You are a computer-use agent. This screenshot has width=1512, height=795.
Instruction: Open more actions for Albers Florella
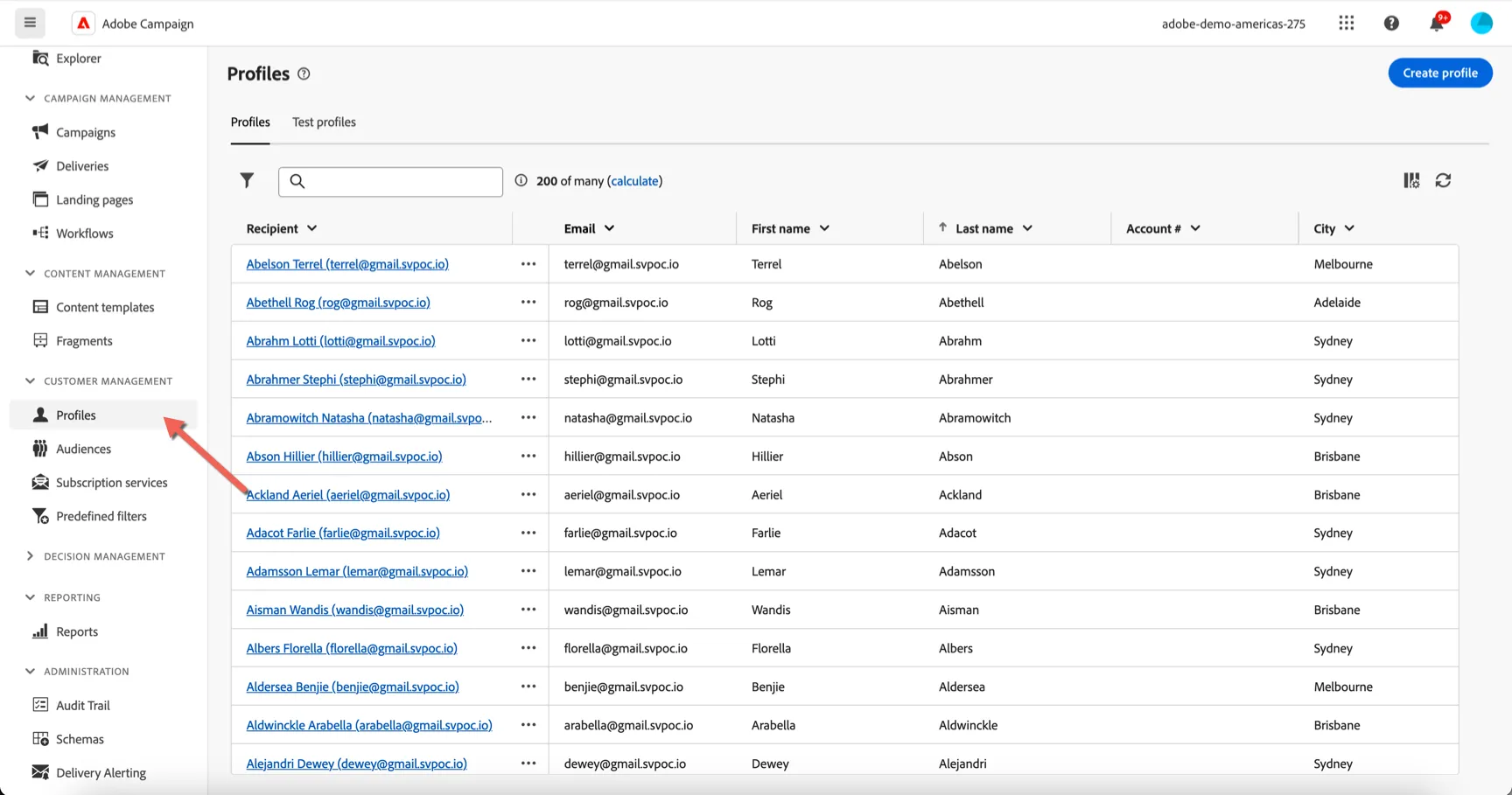coord(528,648)
